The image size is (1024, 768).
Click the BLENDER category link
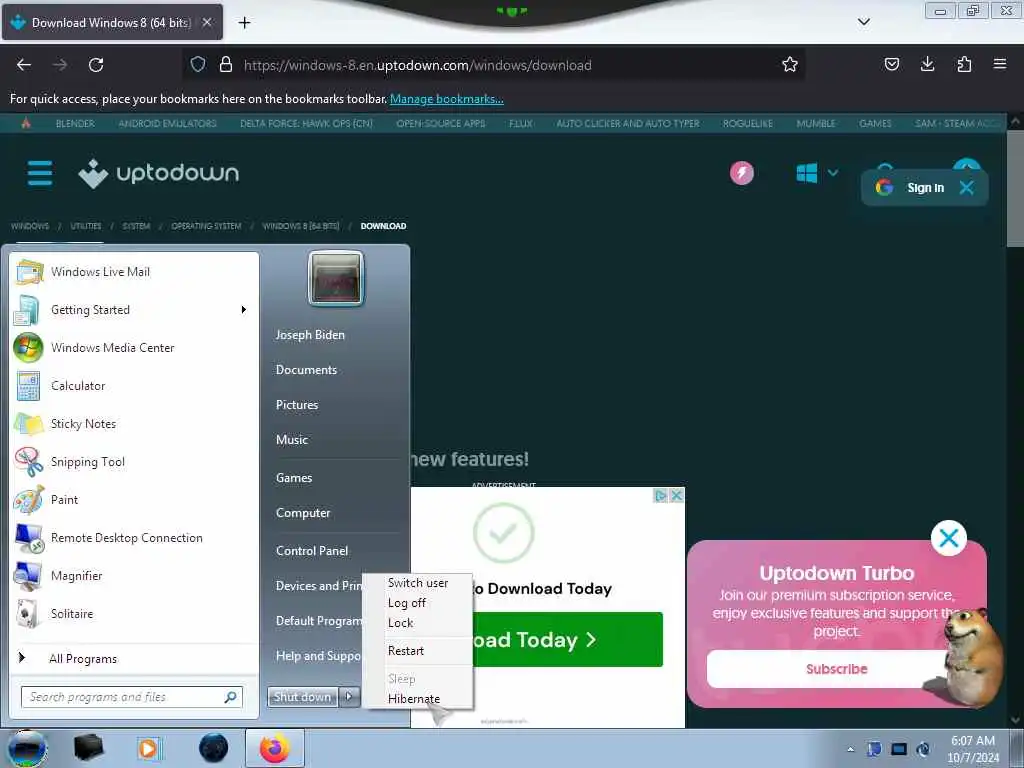pyautogui.click(x=75, y=123)
